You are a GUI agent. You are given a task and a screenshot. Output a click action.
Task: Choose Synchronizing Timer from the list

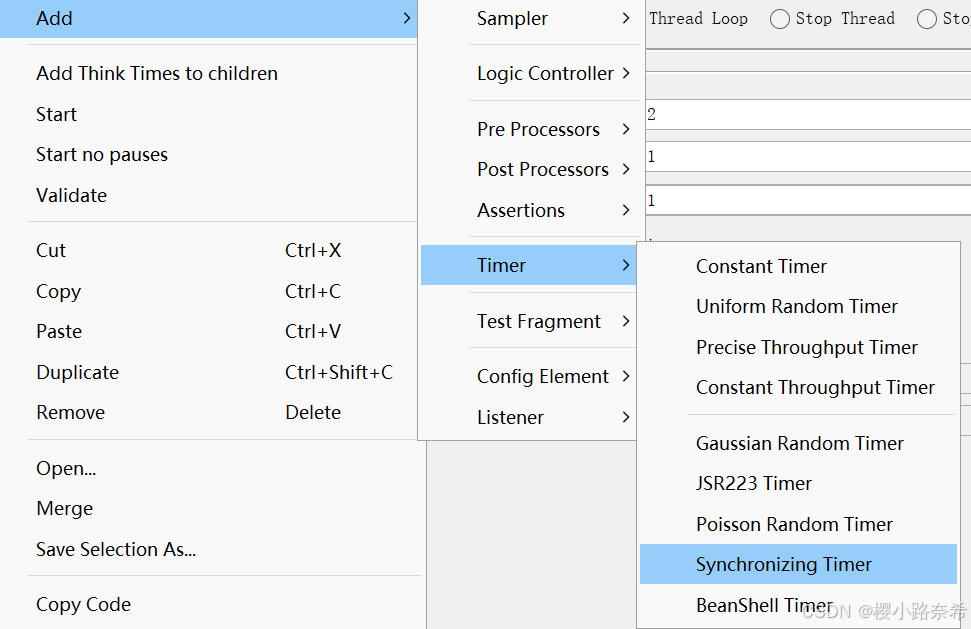pyautogui.click(x=784, y=565)
